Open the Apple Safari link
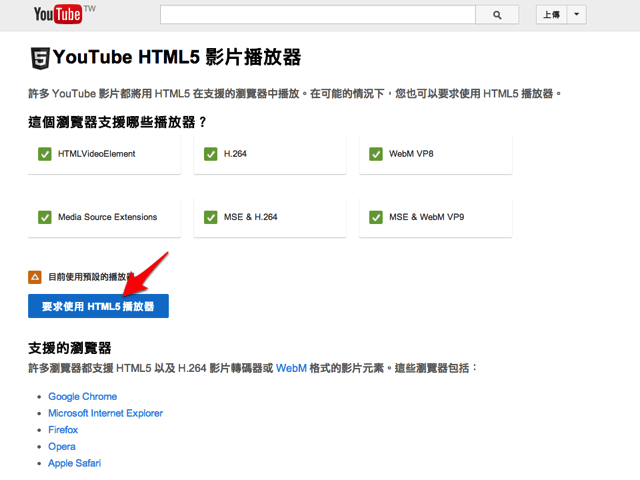640x480 pixels. 74,463
